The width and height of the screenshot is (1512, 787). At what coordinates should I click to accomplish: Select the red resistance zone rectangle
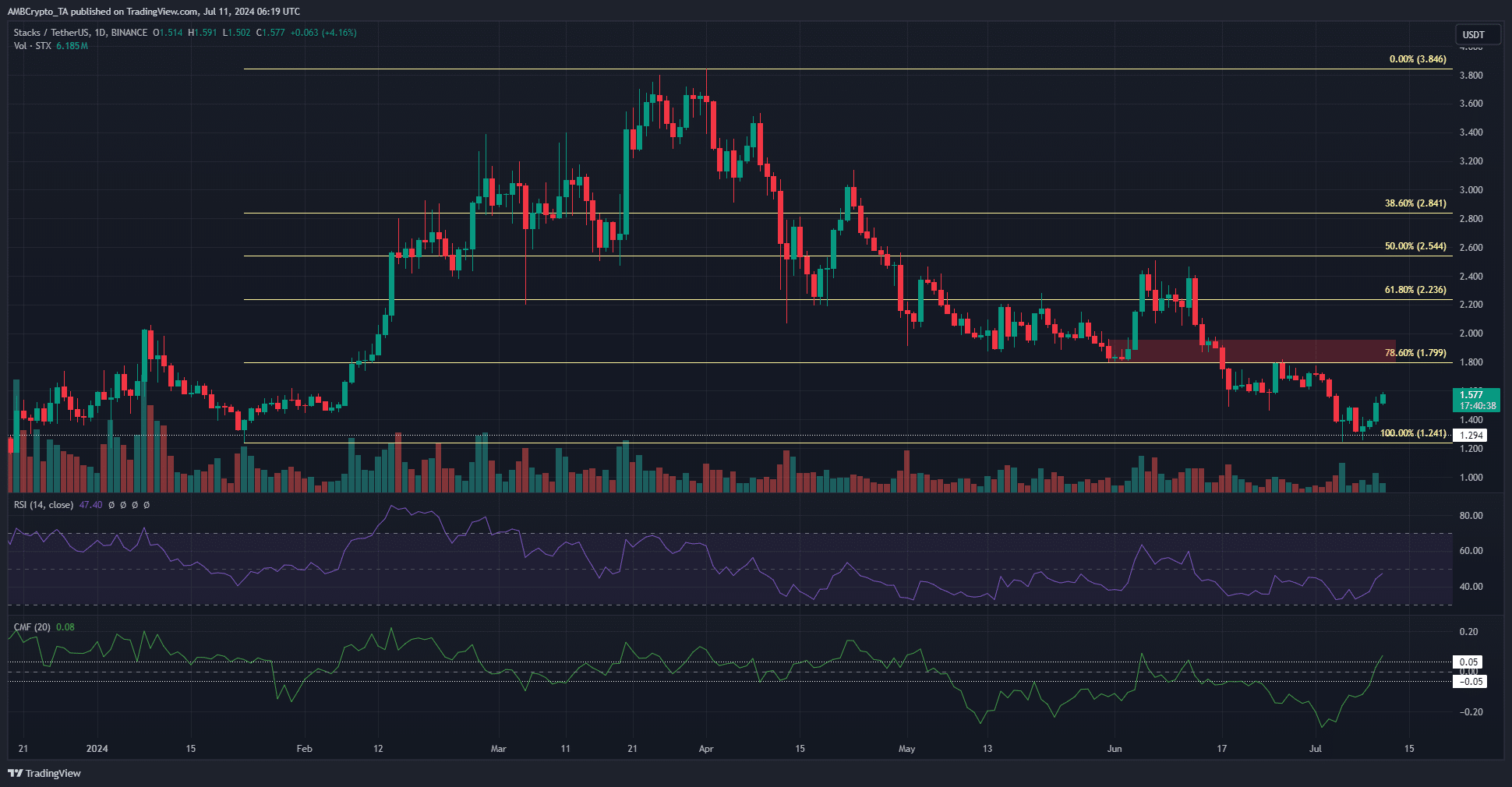click(1252, 351)
